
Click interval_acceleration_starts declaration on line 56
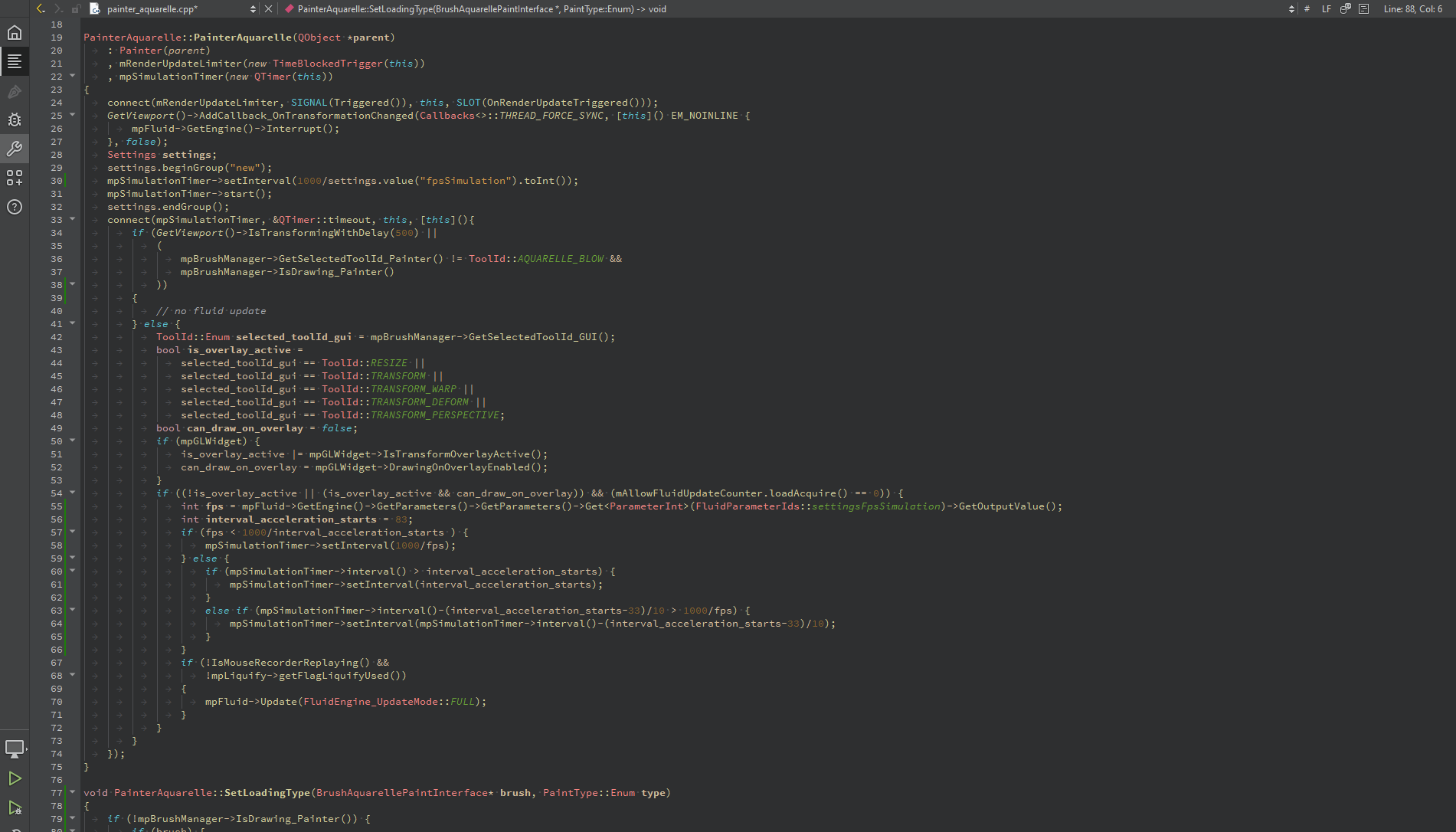(x=291, y=519)
